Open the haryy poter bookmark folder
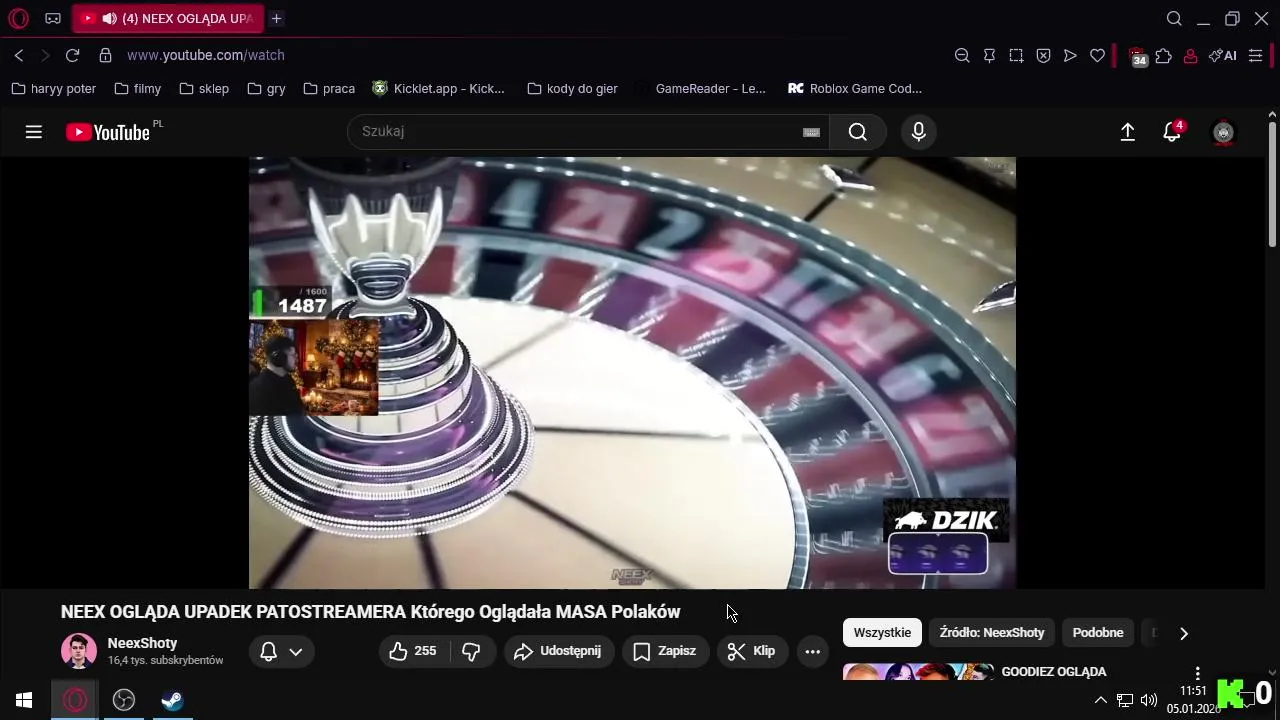This screenshot has height=720, width=1280. (54, 88)
